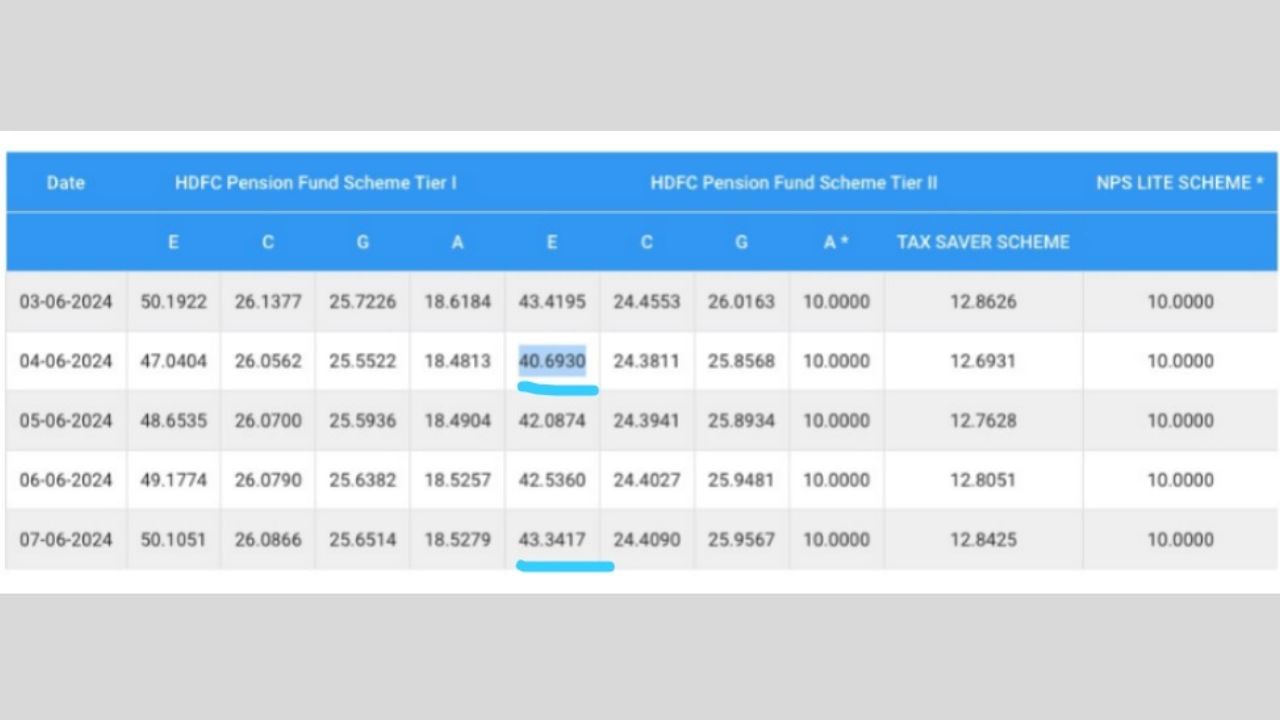The image size is (1280, 720).
Task: Click the NPS LITE SCHEME * header
Action: [1180, 183]
